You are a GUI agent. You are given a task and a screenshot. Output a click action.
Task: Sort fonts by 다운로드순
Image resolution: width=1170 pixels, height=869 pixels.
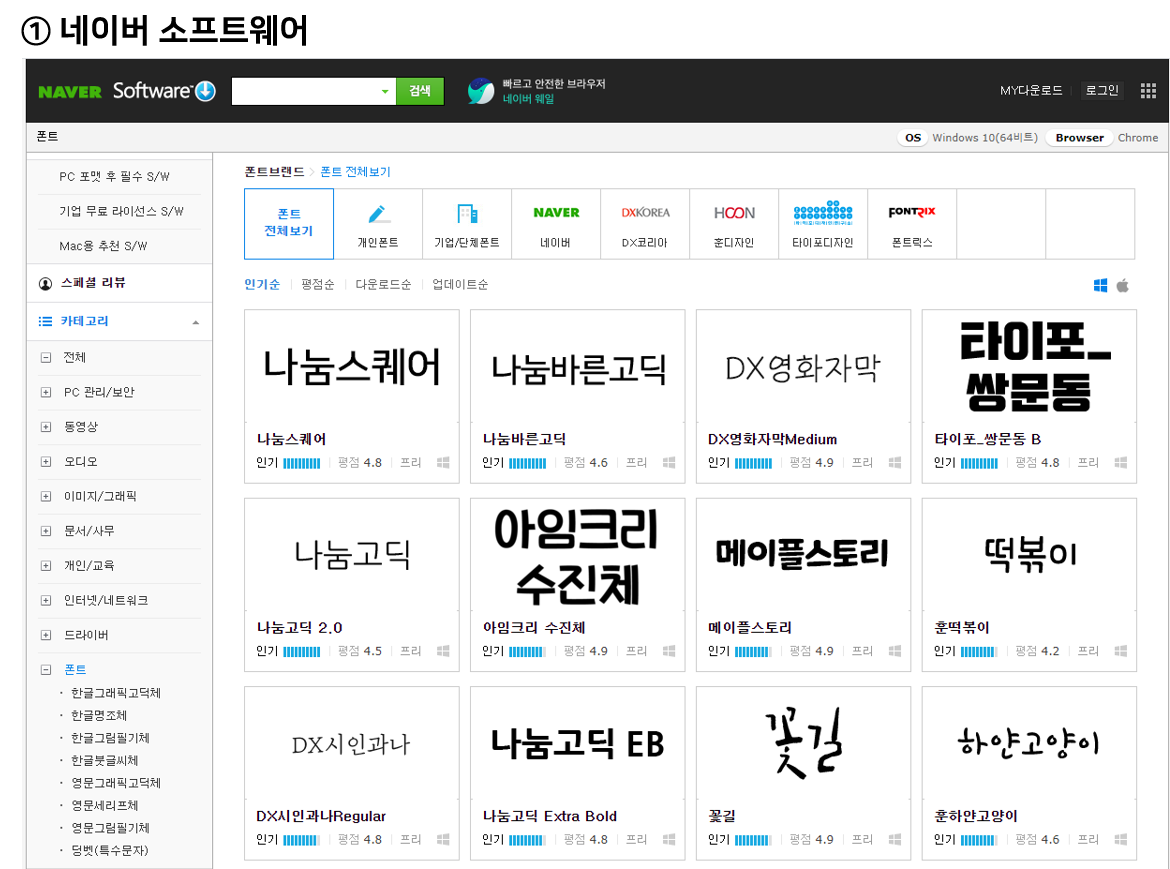tap(383, 284)
